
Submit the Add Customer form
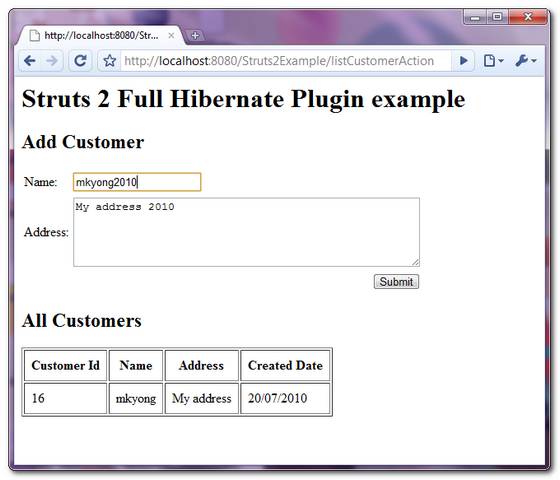click(x=396, y=282)
